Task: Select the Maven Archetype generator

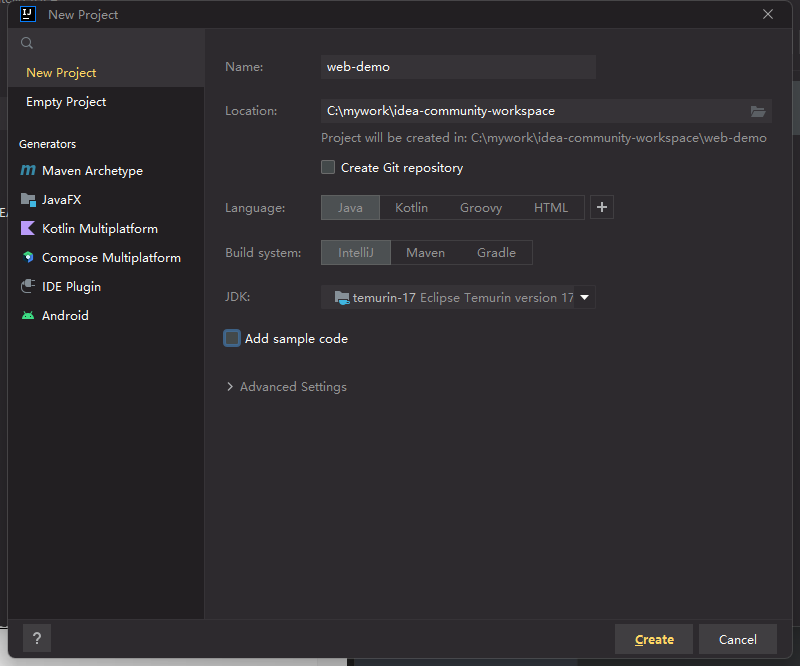Action: coord(106,170)
